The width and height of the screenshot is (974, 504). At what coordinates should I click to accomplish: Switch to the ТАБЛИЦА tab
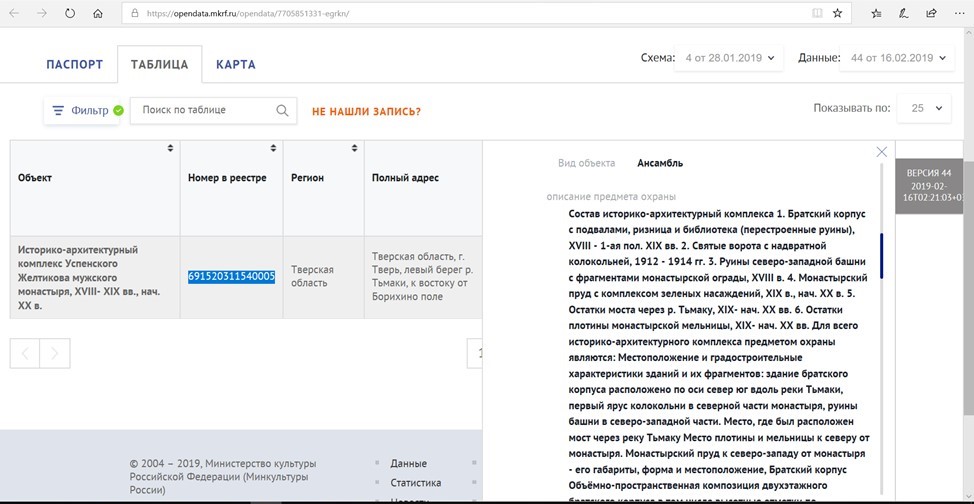(160, 65)
